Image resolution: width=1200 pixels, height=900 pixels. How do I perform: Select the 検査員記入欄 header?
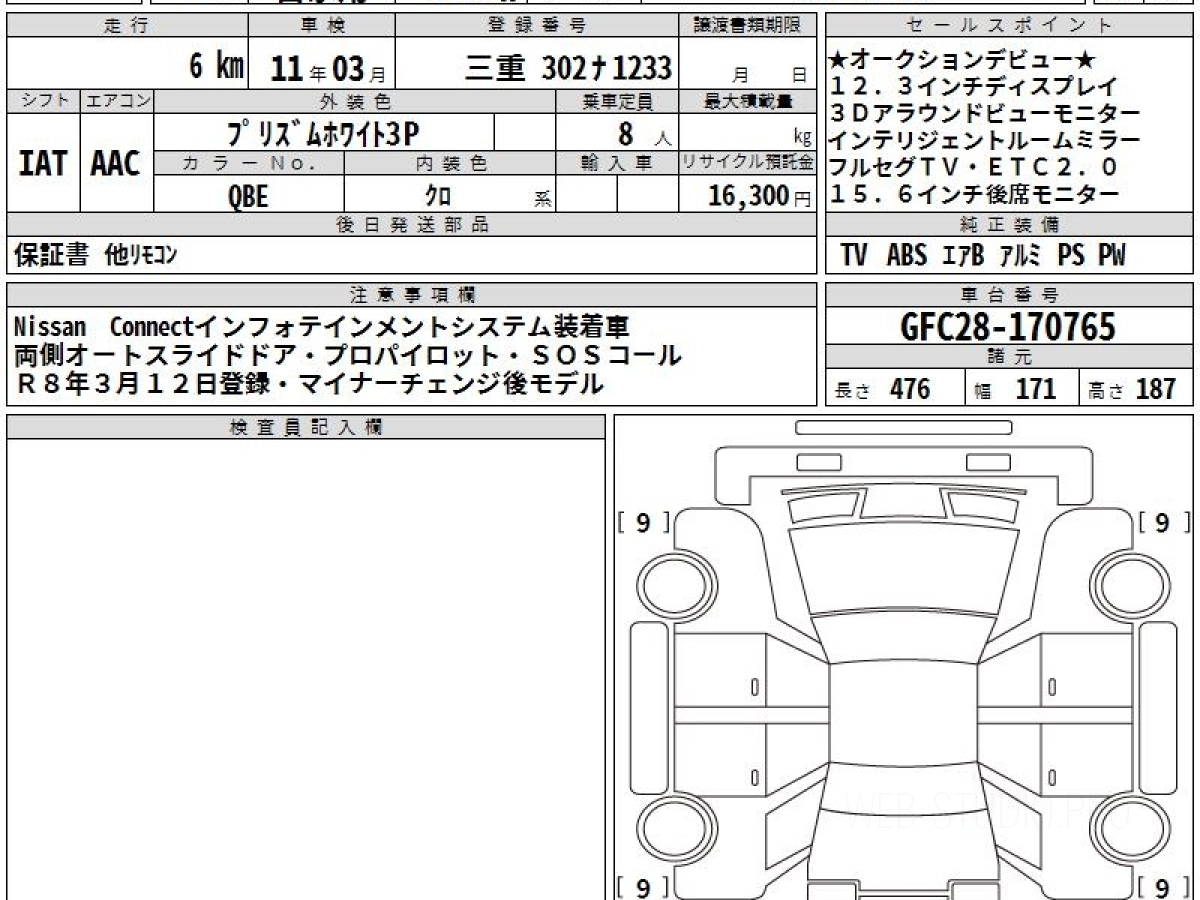[305, 428]
